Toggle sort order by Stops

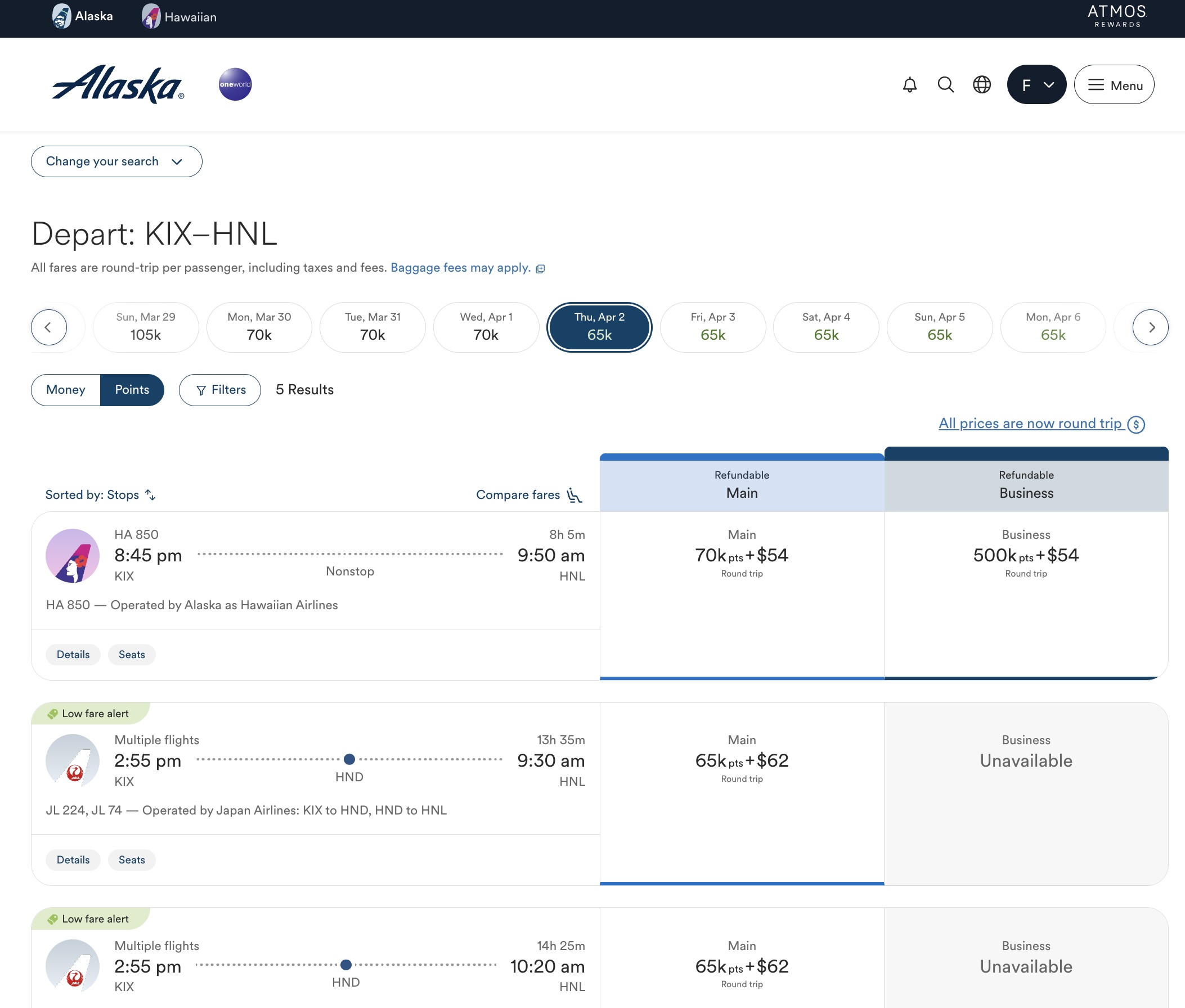click(x=100, y=495)
